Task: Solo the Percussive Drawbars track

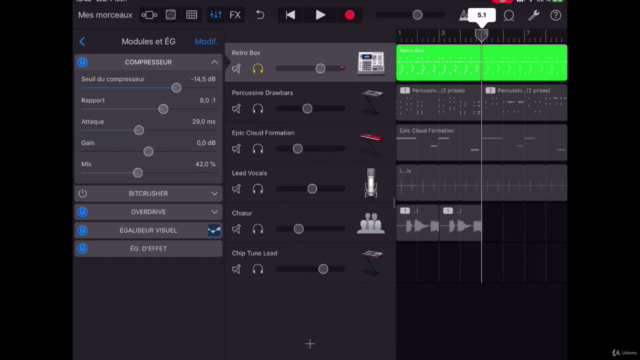Action: point(258,109)
